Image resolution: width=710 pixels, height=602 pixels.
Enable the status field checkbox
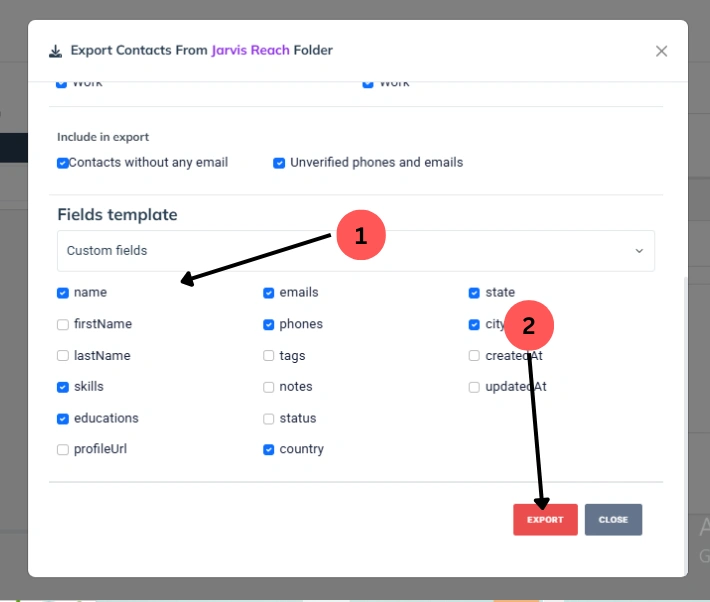click(269, 419)
